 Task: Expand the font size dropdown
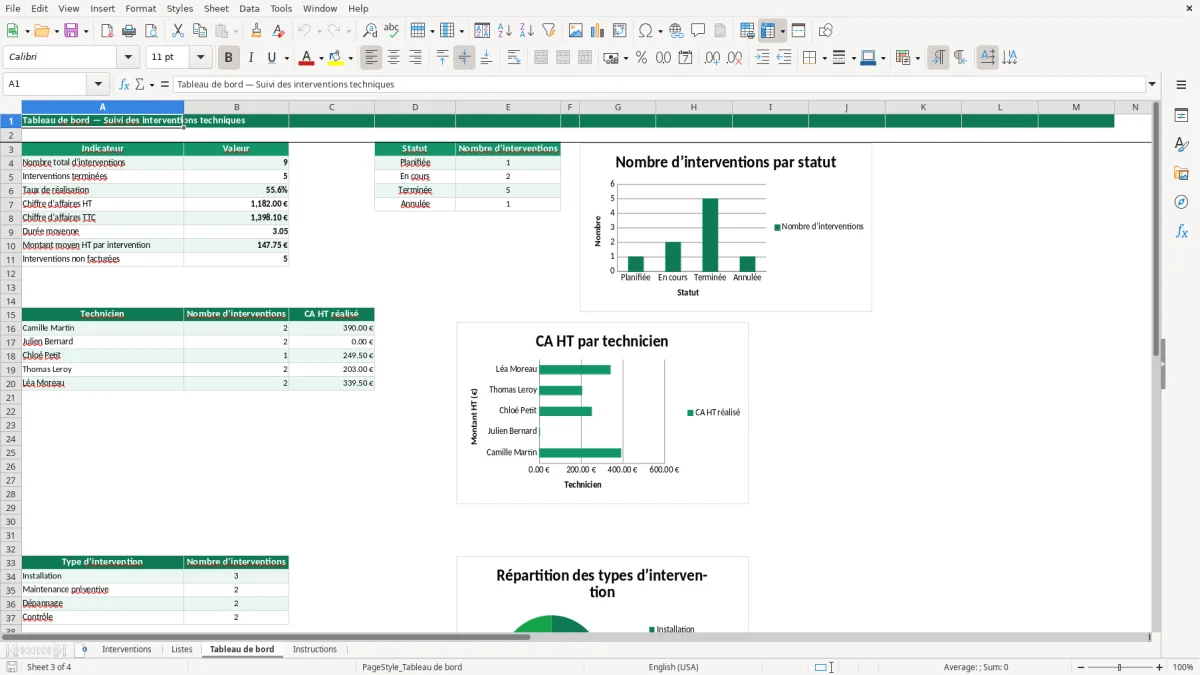pos(200,58)
